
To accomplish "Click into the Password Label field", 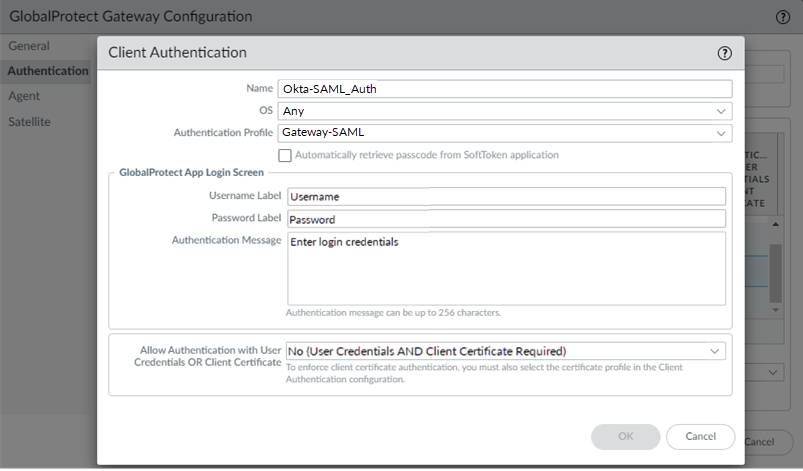I will (x=505, y=219).
